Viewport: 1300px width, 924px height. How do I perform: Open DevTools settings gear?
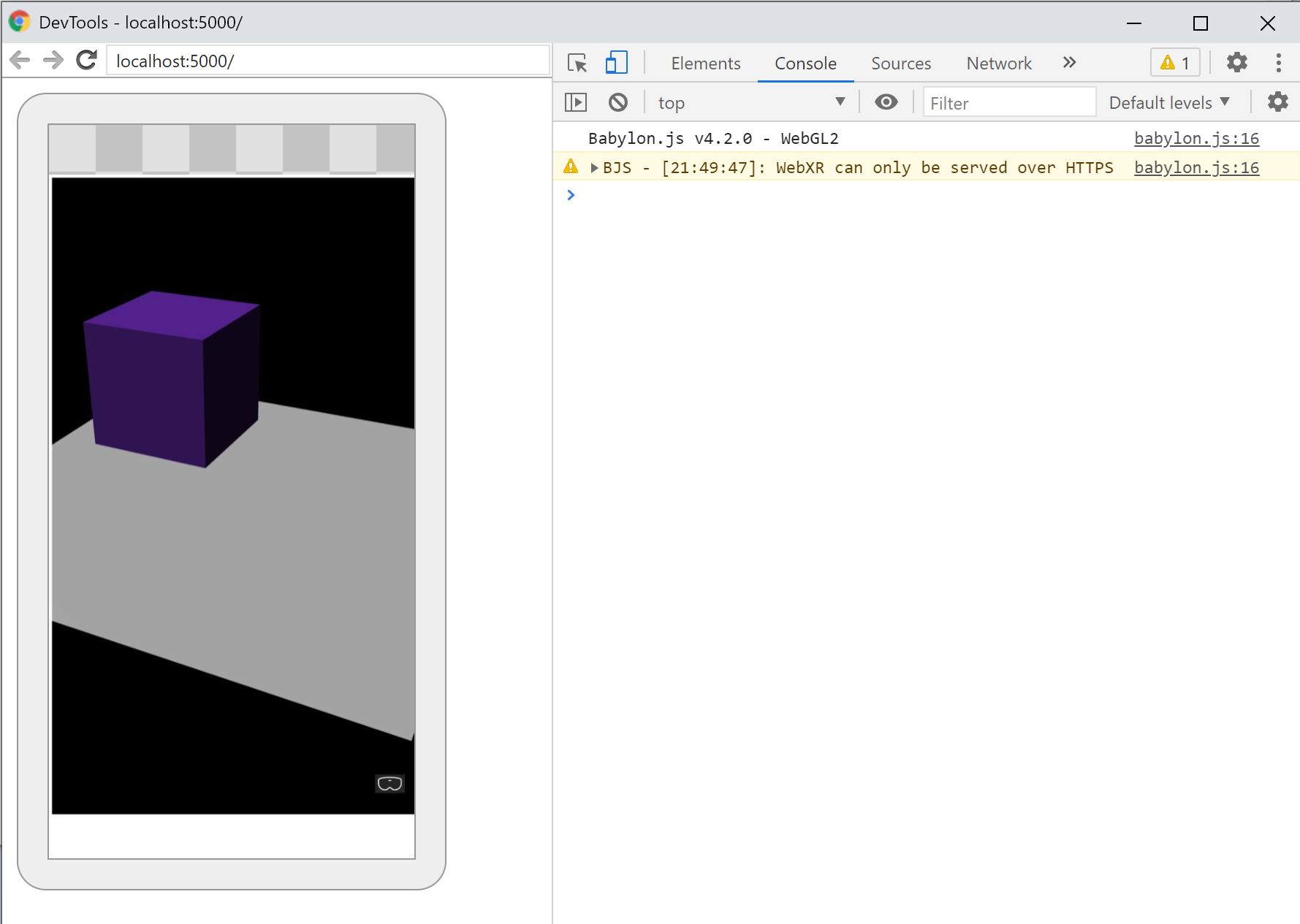point(1236,63)
